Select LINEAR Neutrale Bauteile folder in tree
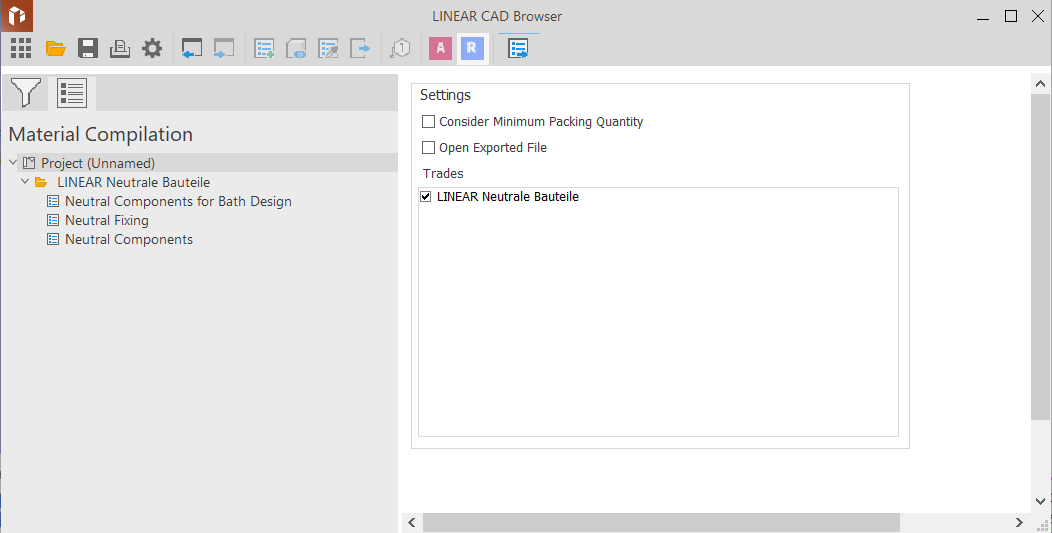 point(134,182)
